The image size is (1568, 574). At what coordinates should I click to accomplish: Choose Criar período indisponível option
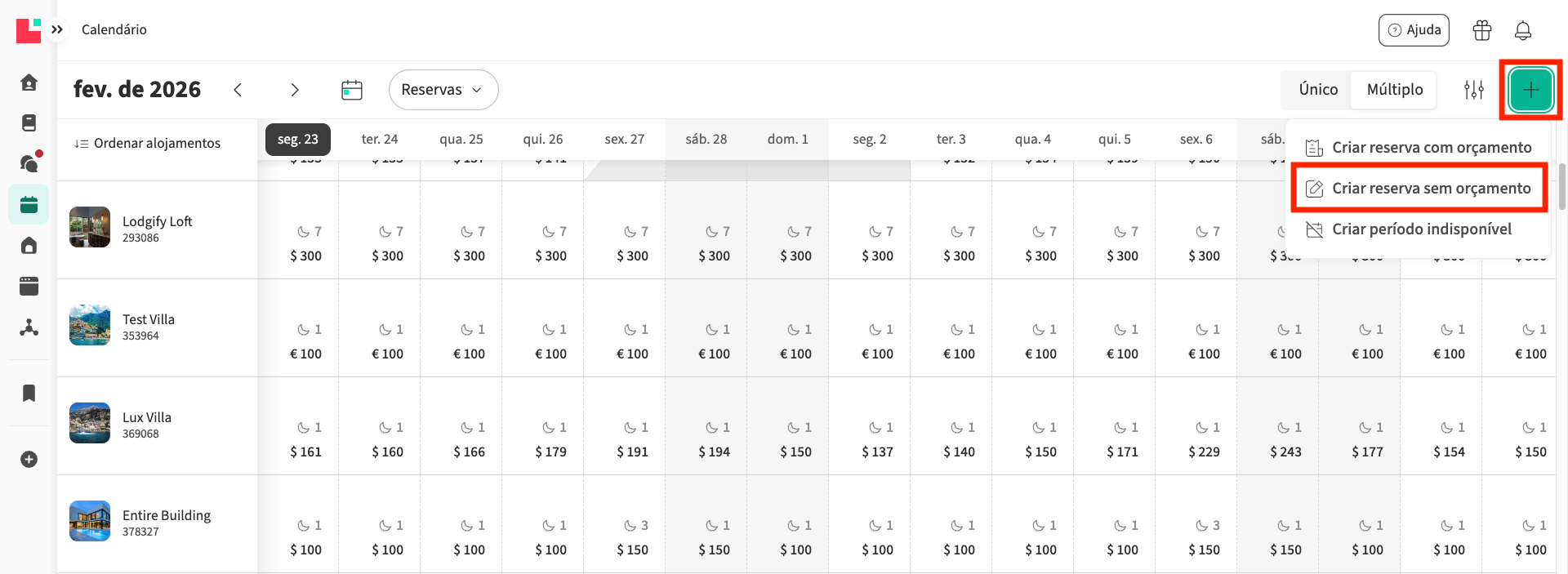(x=1421, y=229)
